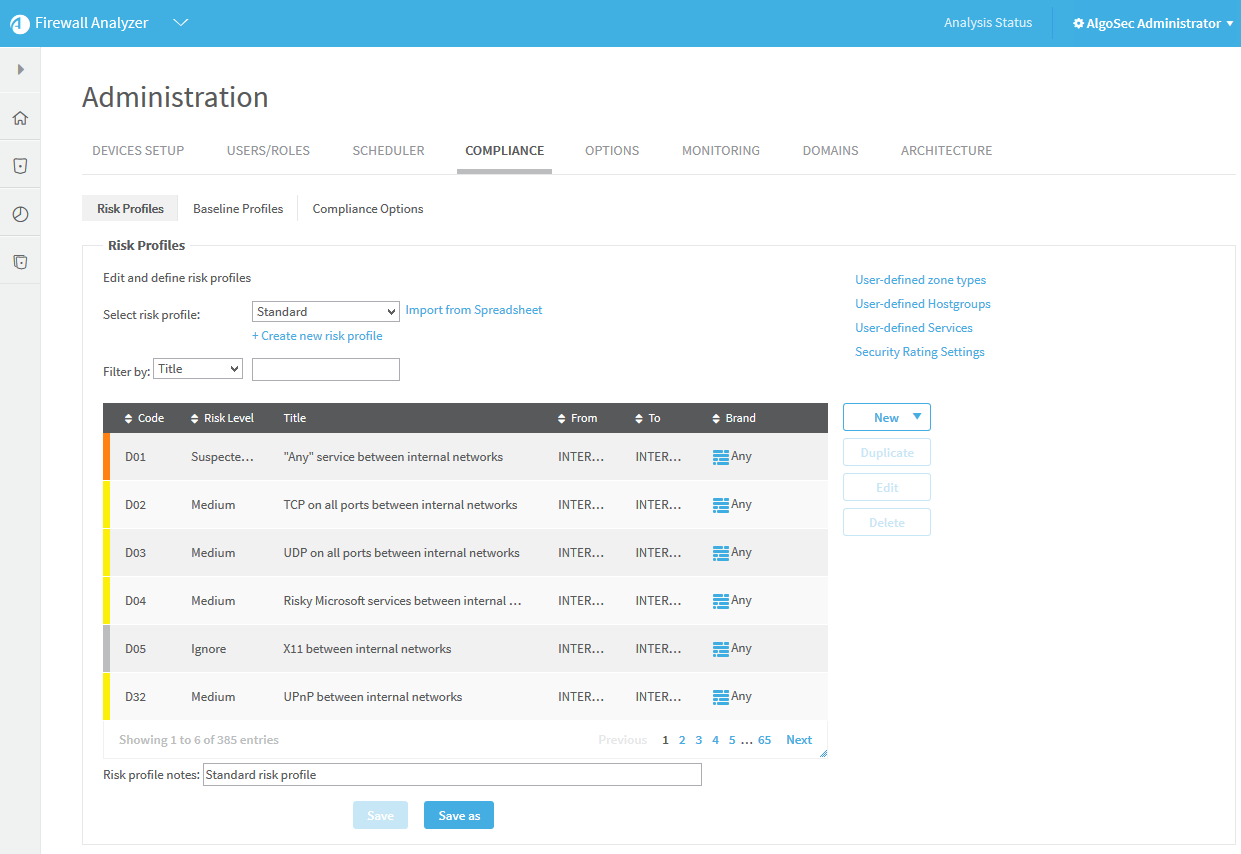This screenshot has height=854, width=1241.
Task: Click Import from Spreadsheet link
Action: (x=473, y=310)
